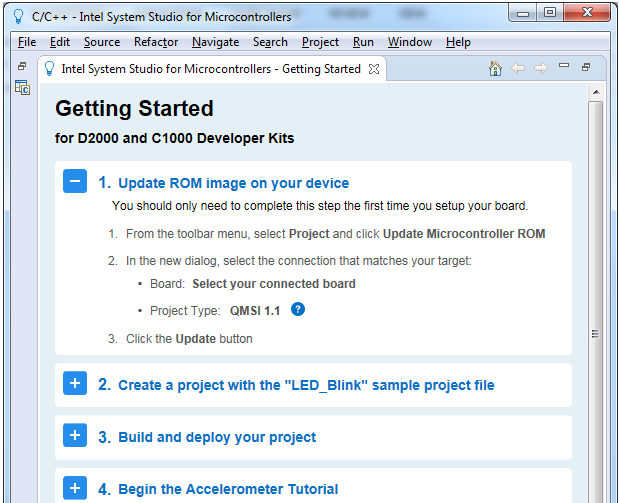
Task: Select the Getting Started tab
Action: [210, 69]
